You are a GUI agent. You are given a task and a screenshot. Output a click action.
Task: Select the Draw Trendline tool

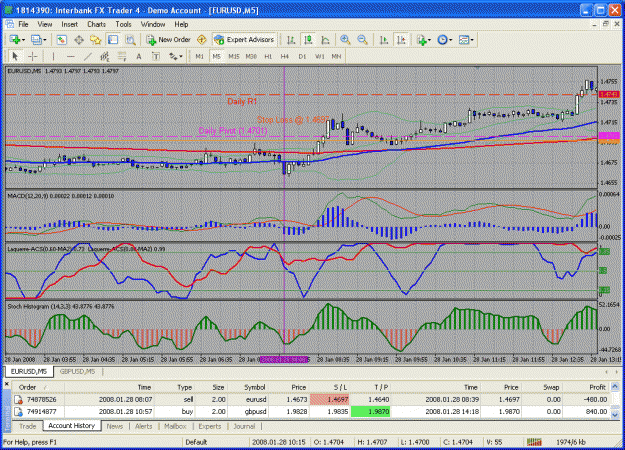[88, 57]
